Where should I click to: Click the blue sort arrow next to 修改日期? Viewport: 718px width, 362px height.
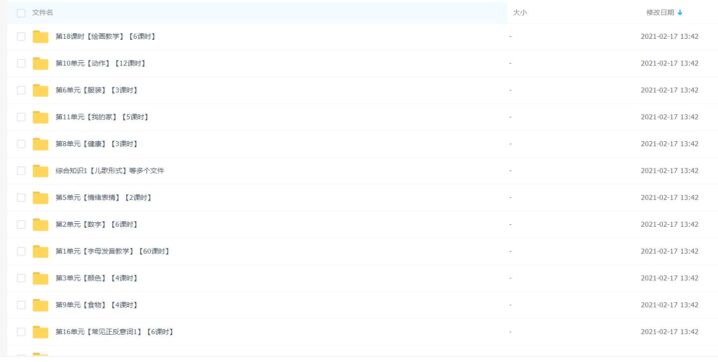680,13
